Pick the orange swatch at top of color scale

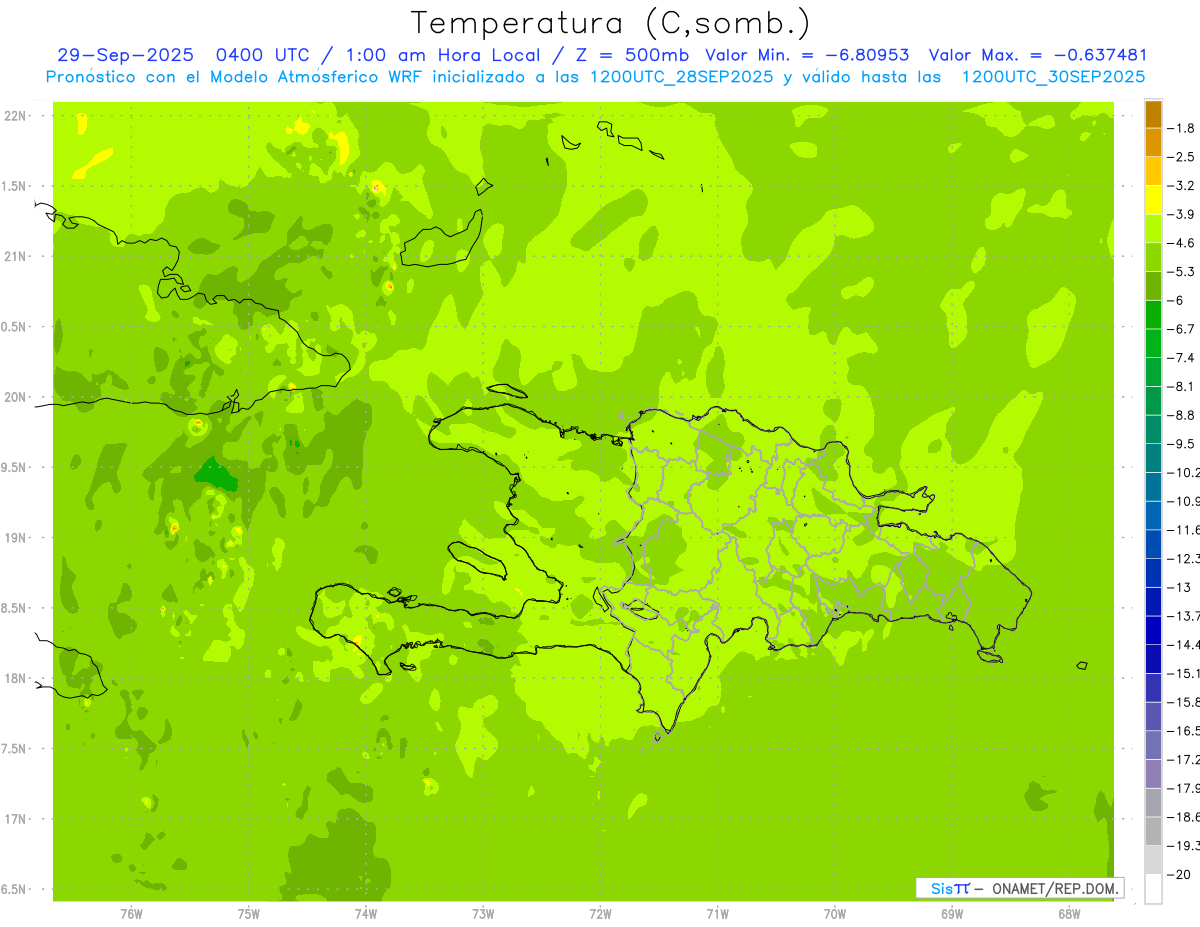pos(1153,114)
